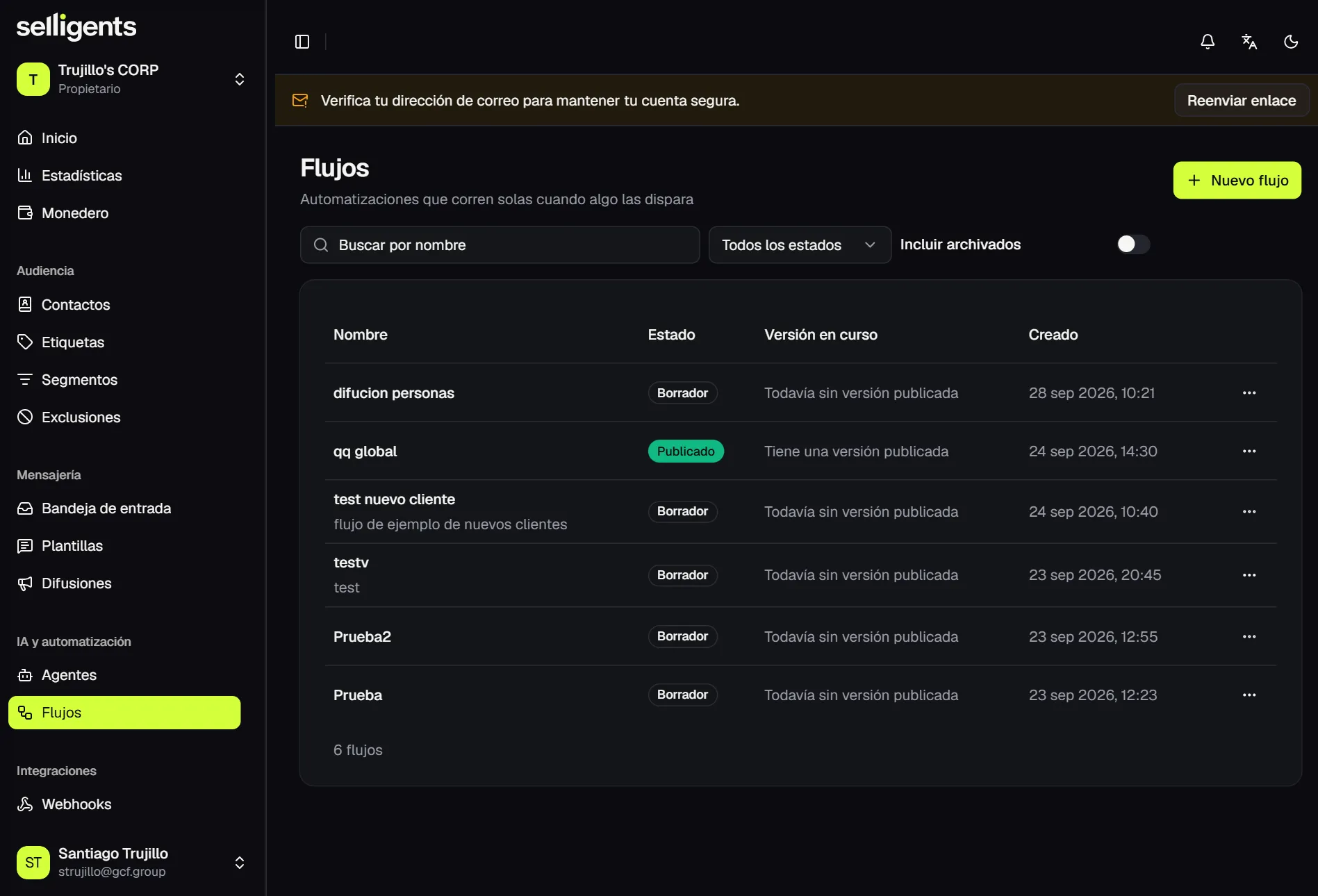Click the Buscar por nombre search field
This screenshot has width=1318, height=896.
(500, 244)
